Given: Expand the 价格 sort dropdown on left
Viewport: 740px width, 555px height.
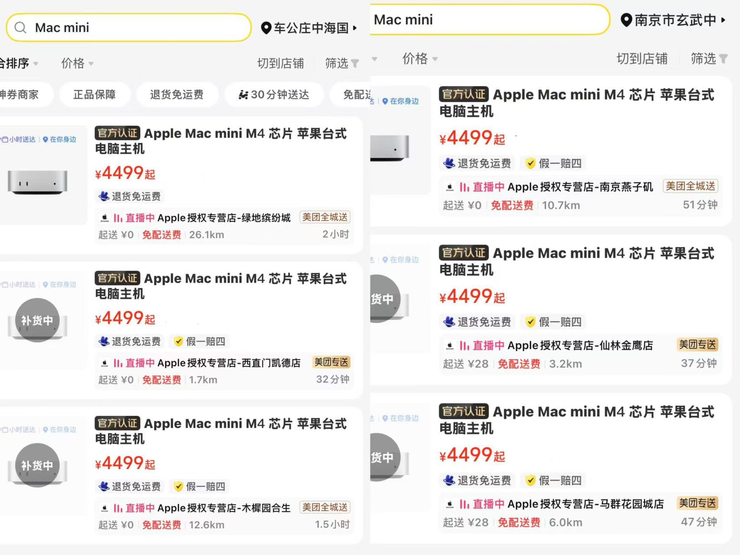Looking at the screenshot, I should 77,63.
